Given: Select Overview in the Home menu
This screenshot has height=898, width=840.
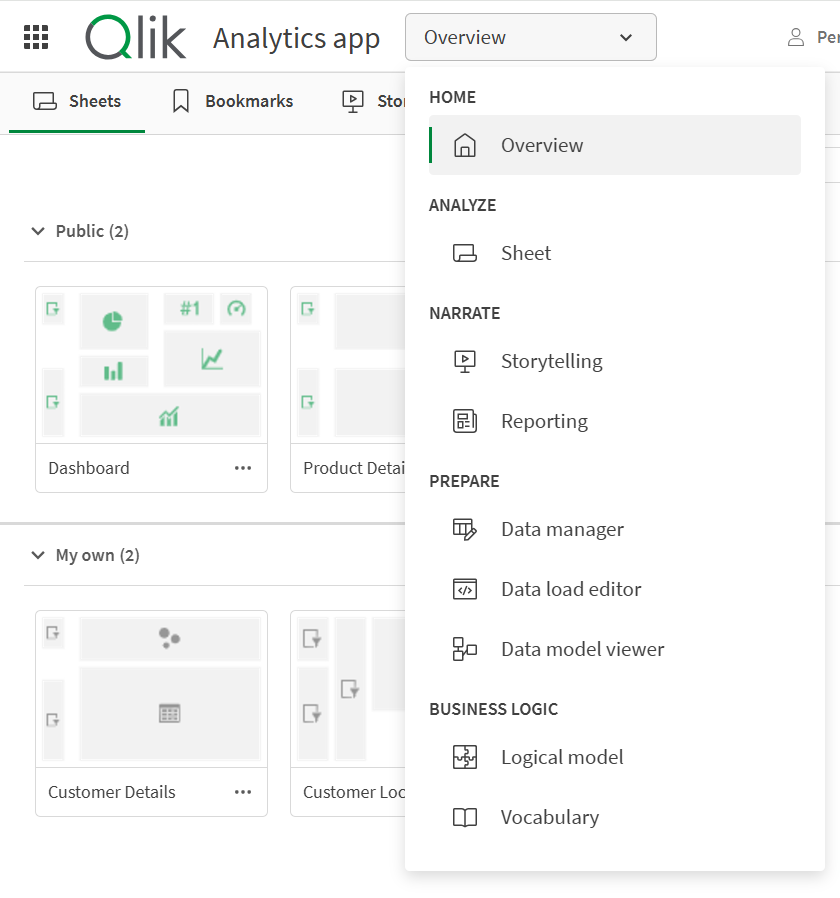Looking at the screenshot, I should click(x=542, y=145).
